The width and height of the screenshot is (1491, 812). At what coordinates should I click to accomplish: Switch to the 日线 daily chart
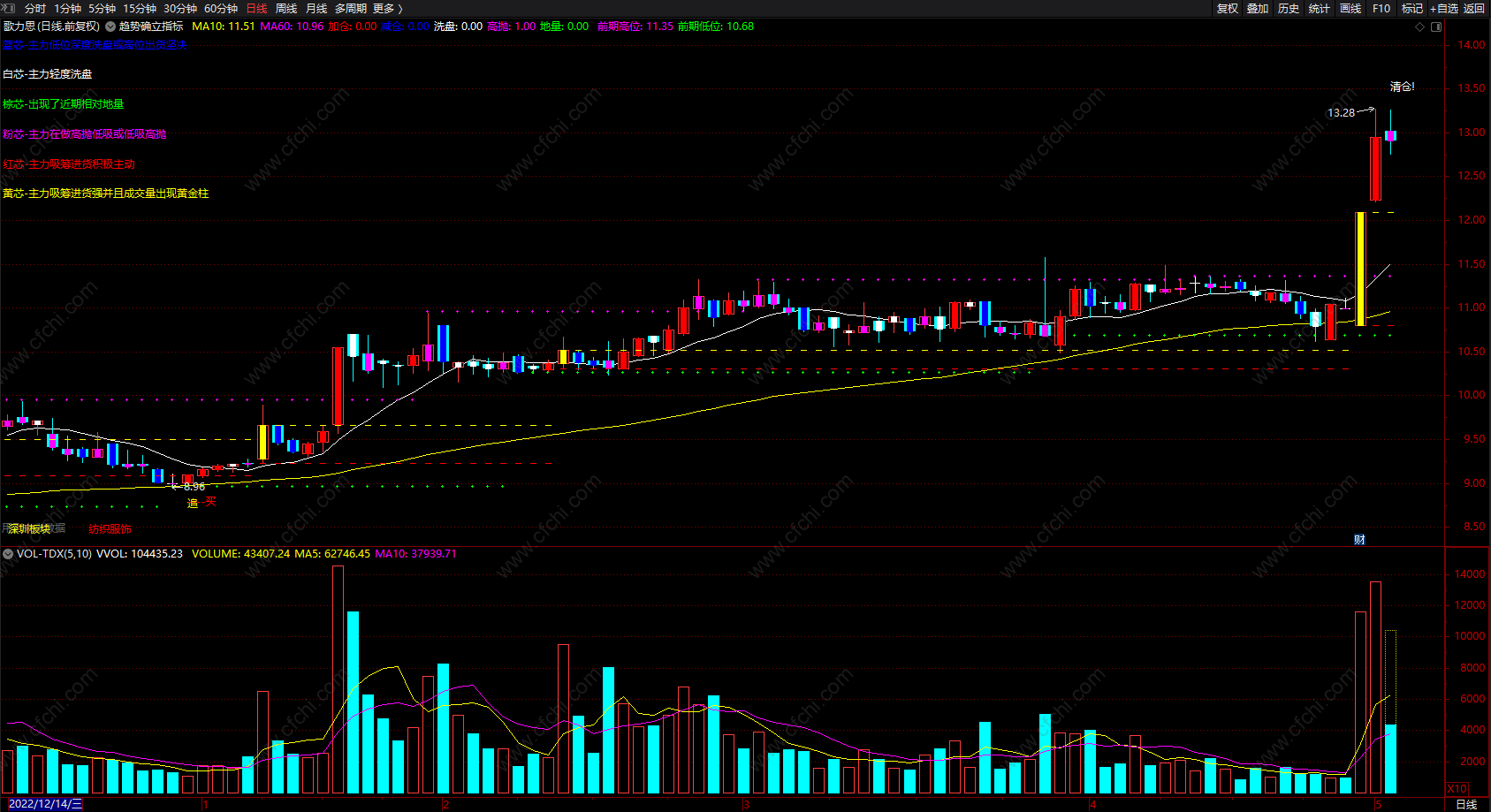click(x=256, y=8)
